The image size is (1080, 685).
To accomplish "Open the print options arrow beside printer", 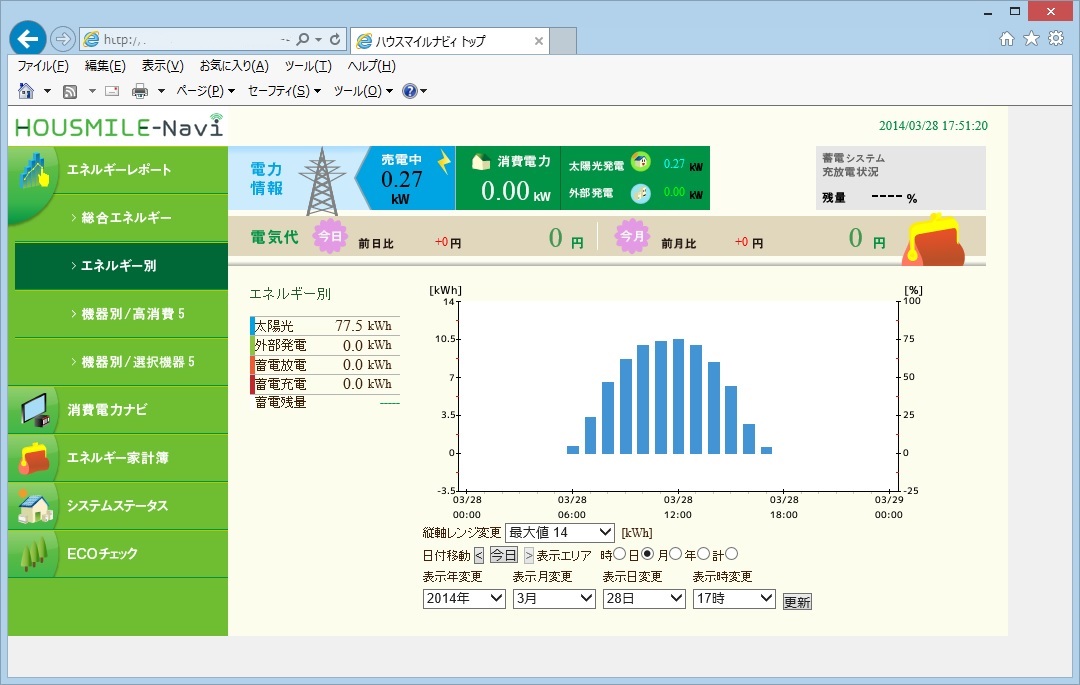I will point(161,91).
